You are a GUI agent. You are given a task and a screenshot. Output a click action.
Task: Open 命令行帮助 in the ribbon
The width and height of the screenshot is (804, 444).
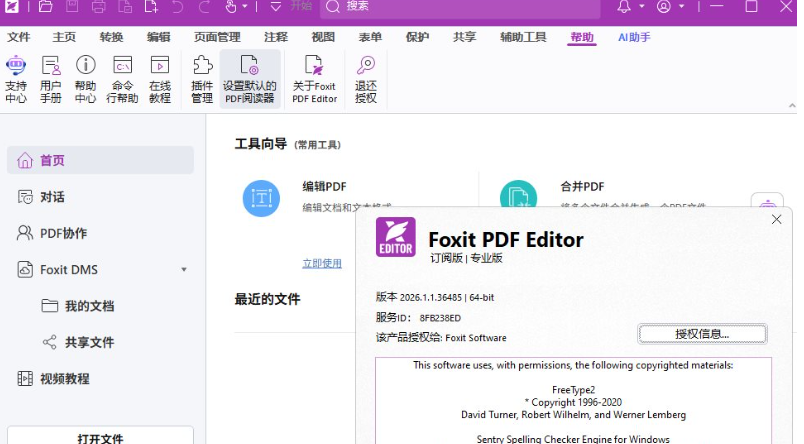tap(122, 79)
